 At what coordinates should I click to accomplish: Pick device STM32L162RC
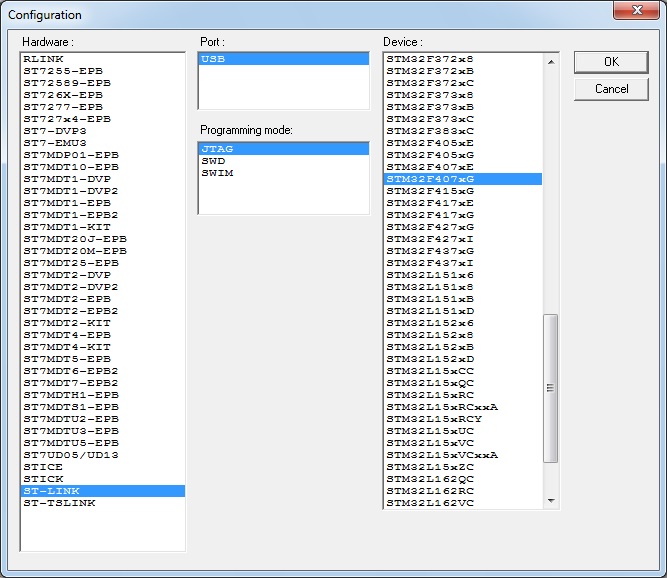(463, 491)
